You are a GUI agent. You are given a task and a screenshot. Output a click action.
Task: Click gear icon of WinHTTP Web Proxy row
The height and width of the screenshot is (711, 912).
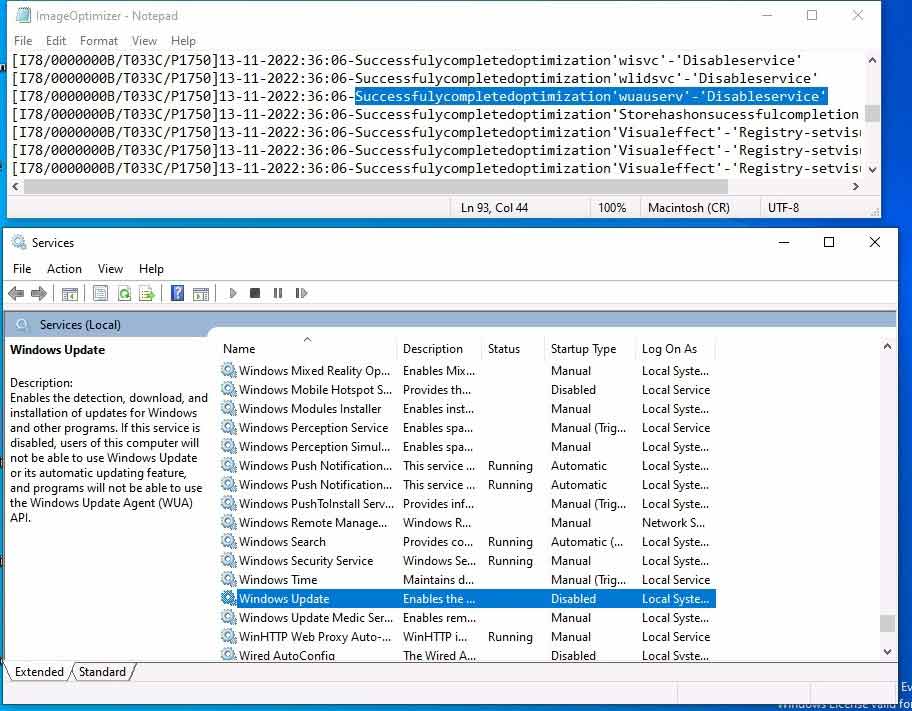point(229,637)
